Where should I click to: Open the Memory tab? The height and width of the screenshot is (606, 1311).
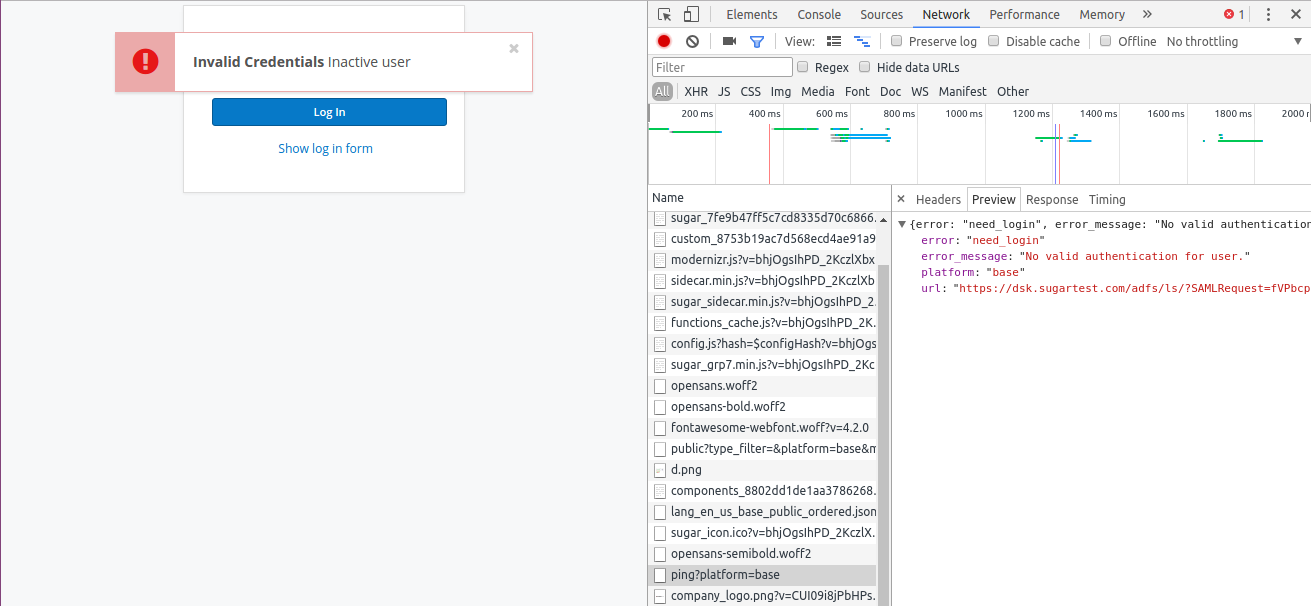click(1102, 14)
